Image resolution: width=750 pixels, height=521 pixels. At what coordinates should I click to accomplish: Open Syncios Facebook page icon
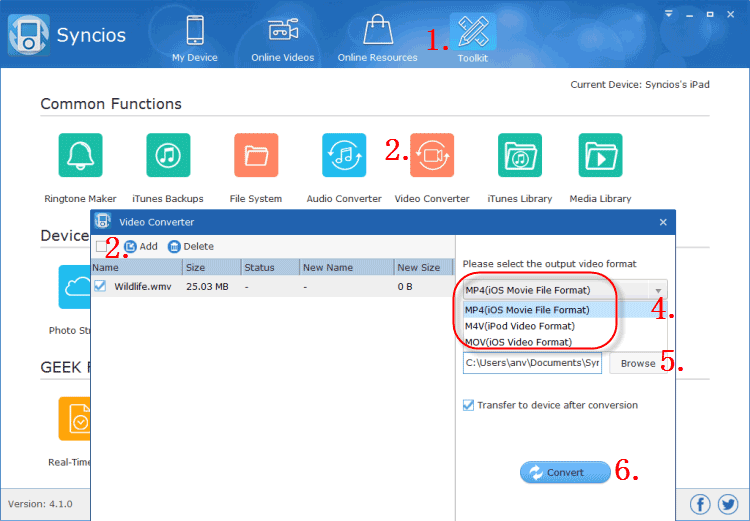coord(700,504)
